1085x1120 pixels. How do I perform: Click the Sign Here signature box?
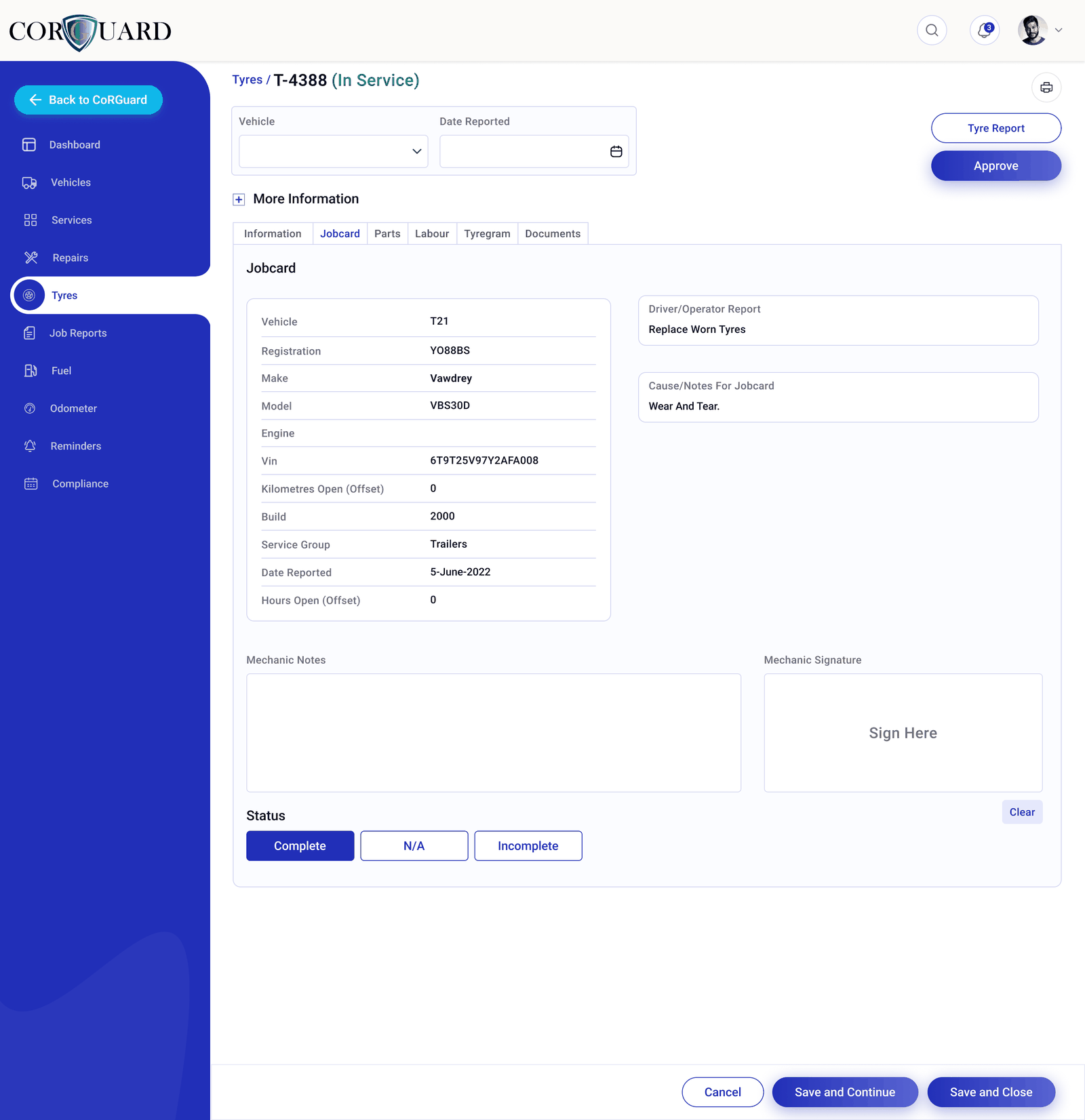pos(903,733)
